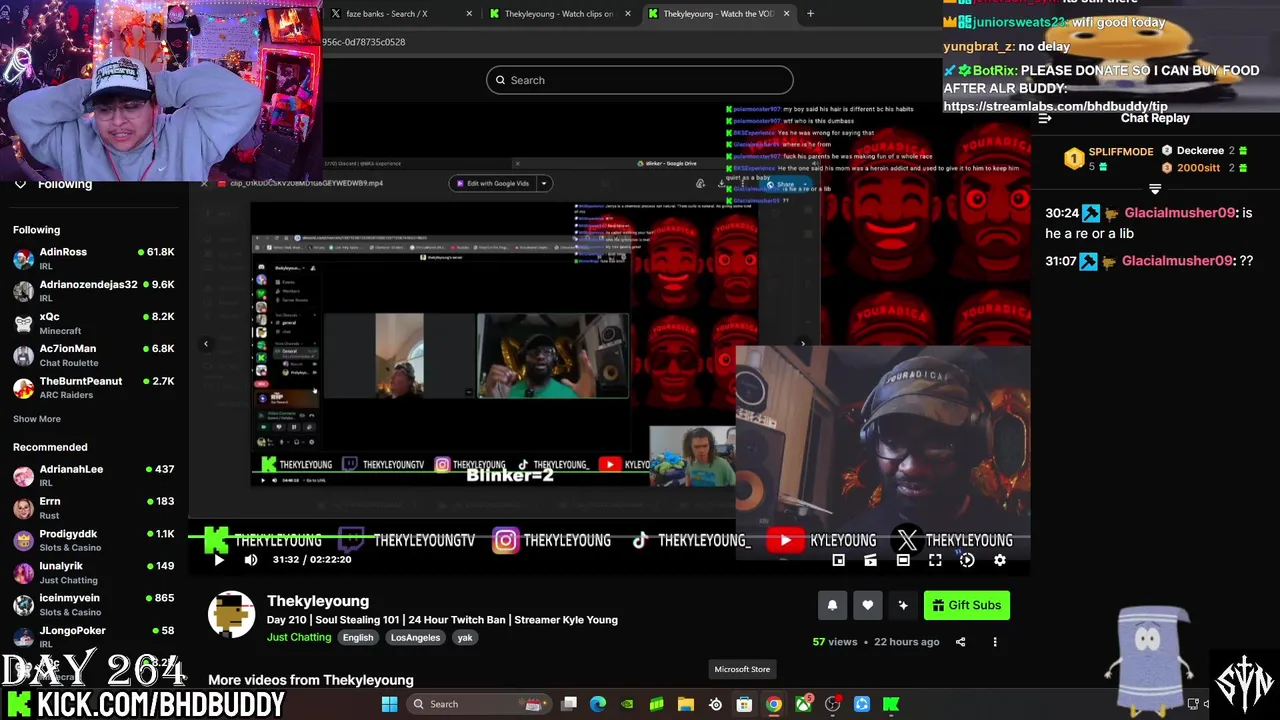1280x720 pixels.
Task: Switch to the Thekyleyoung Watch clips tab
Action: click(x=558, y=14)
